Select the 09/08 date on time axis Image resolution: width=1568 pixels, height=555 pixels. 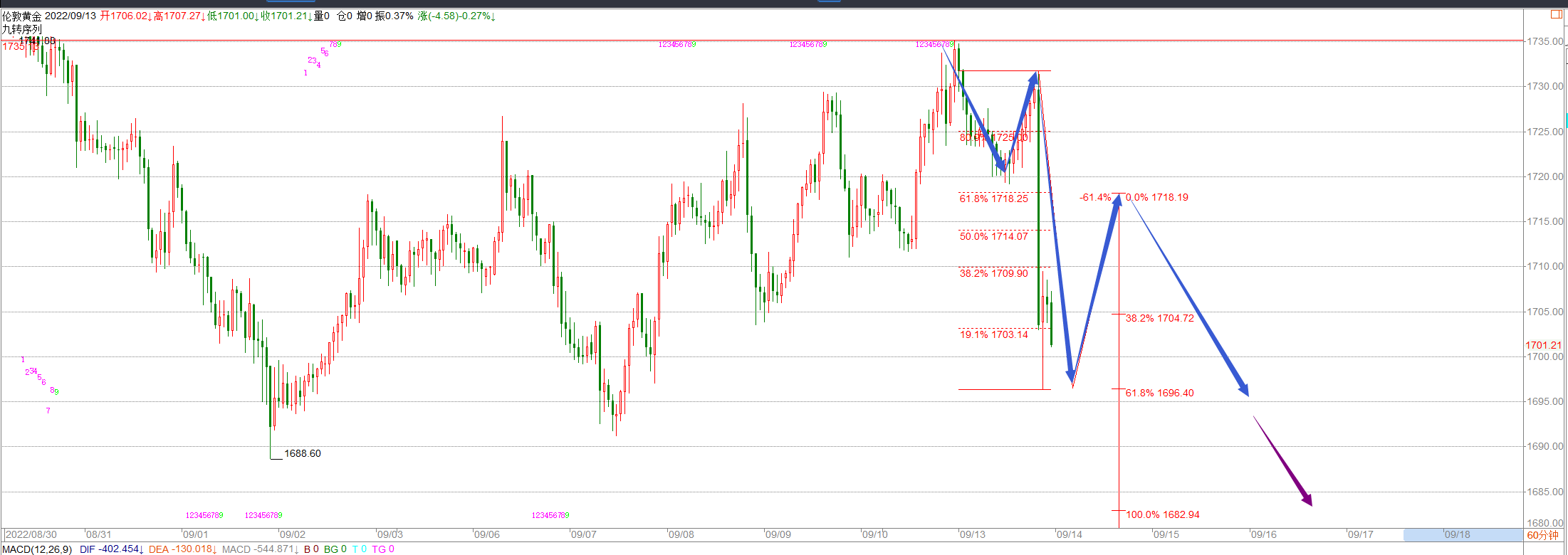point(681,534)
